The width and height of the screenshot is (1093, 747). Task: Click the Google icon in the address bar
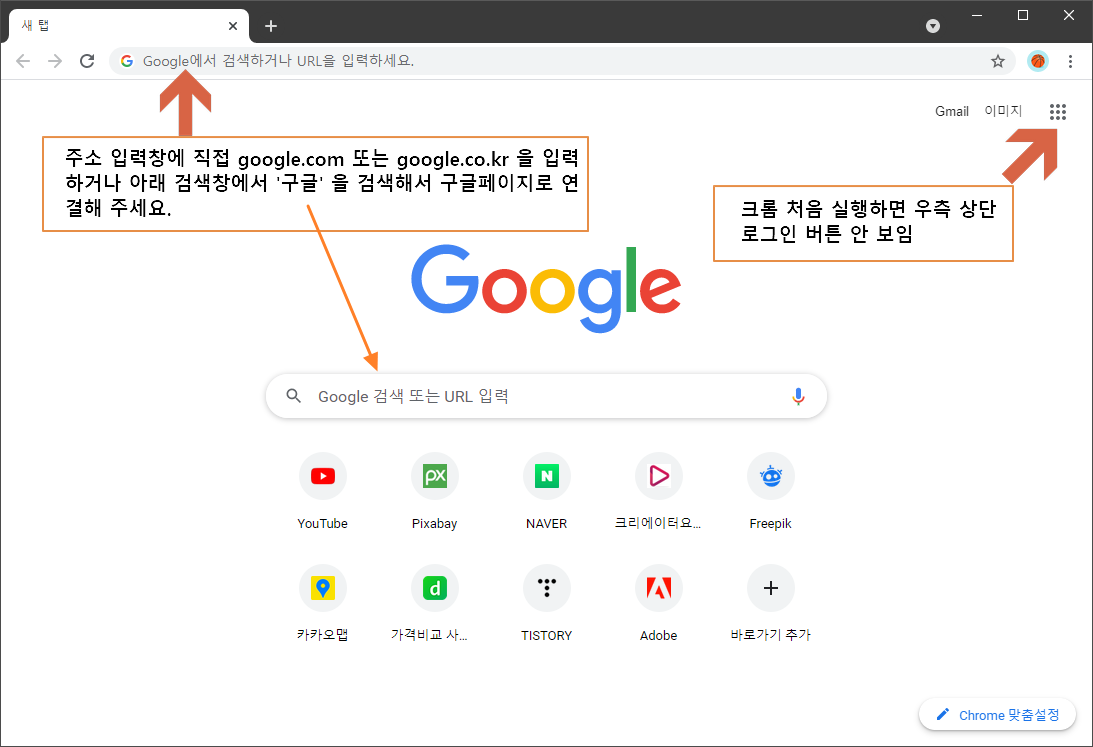point(127,61)
